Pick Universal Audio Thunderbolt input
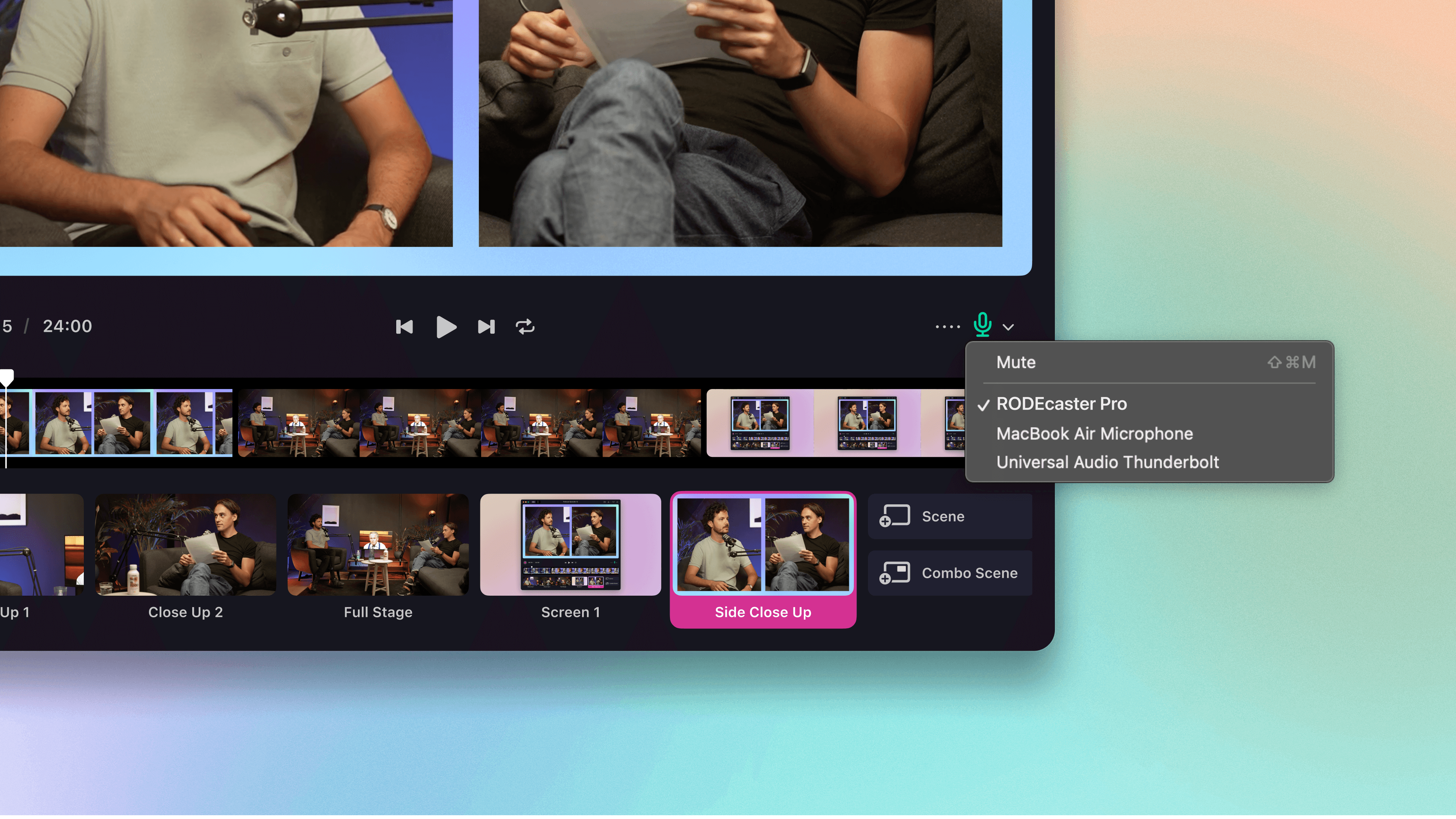The image size is (1456, 819). [1107, 462]
